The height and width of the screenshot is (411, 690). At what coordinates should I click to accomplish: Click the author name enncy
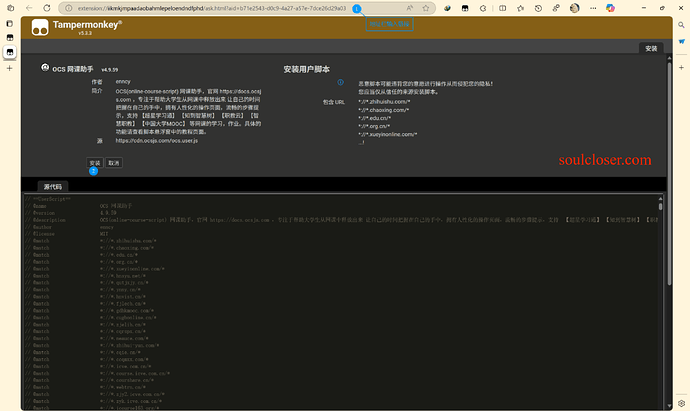click(123, 81)
